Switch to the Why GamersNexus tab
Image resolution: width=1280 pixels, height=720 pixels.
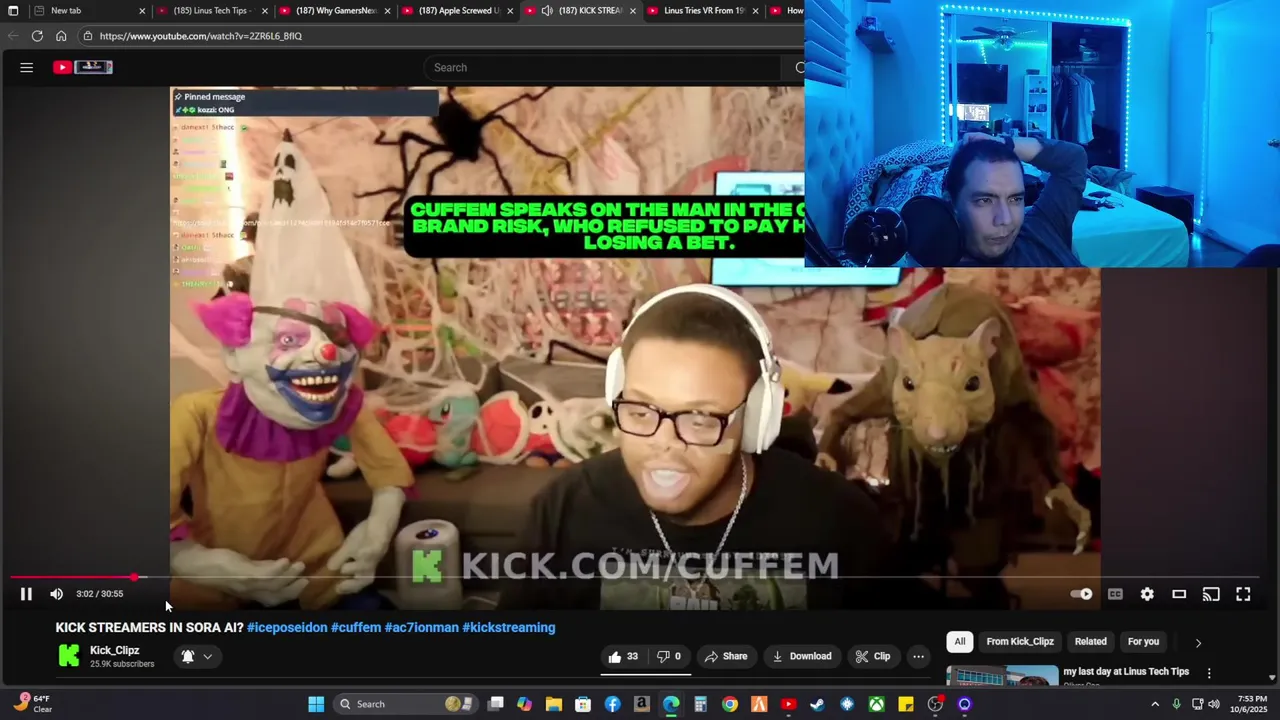coord(336,10)
